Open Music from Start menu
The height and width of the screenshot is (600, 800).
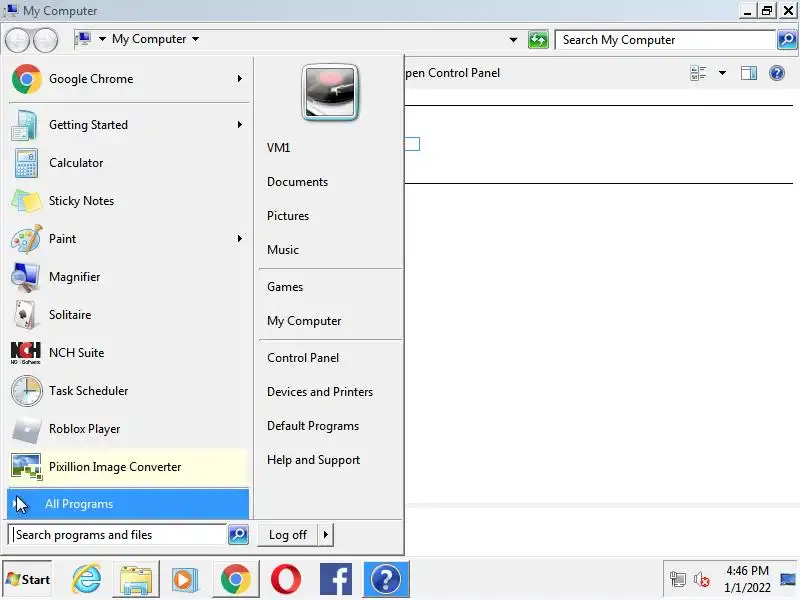click(283, 250)
